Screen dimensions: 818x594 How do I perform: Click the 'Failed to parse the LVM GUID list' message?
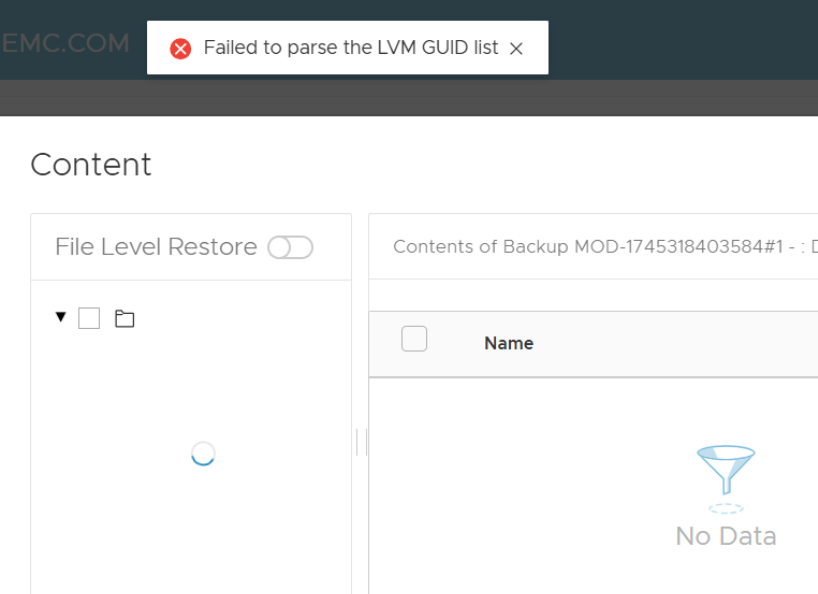(350, 48)
